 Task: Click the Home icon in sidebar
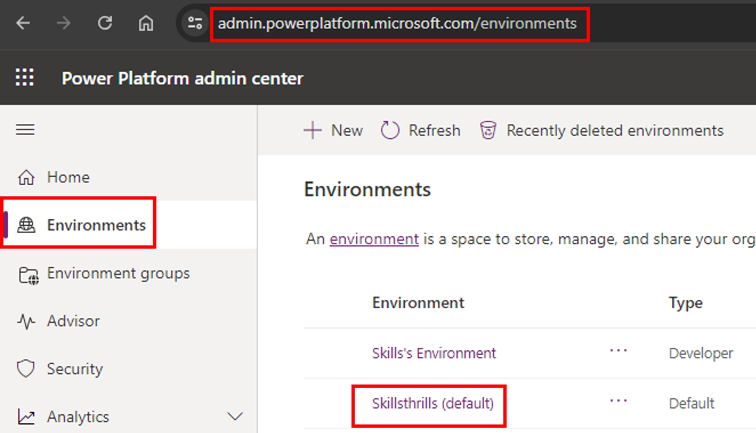pos(27,177)
